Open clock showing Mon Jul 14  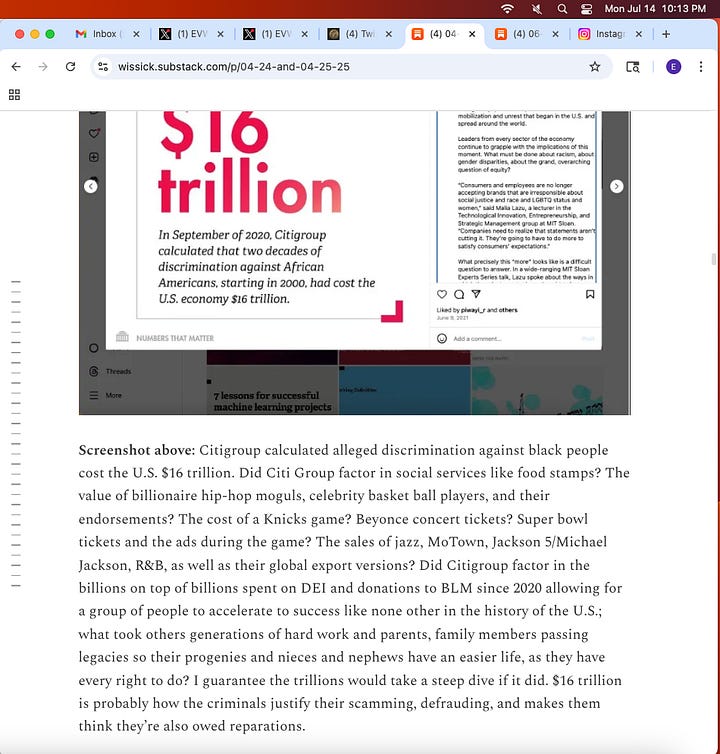pos(655,9)
